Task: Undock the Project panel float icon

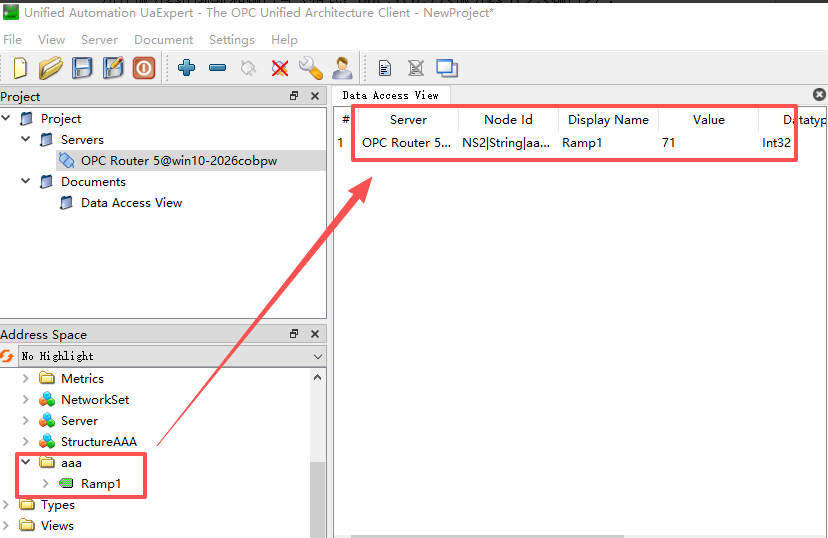Action: coord(294,96)
